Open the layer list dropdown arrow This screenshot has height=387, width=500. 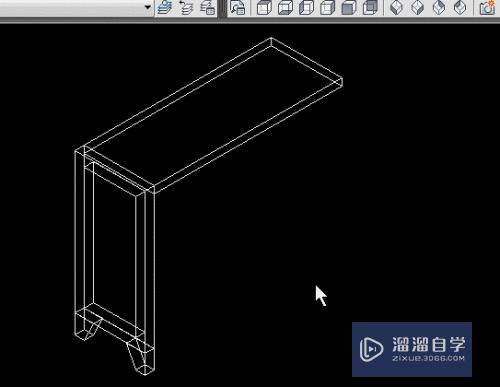148,7
